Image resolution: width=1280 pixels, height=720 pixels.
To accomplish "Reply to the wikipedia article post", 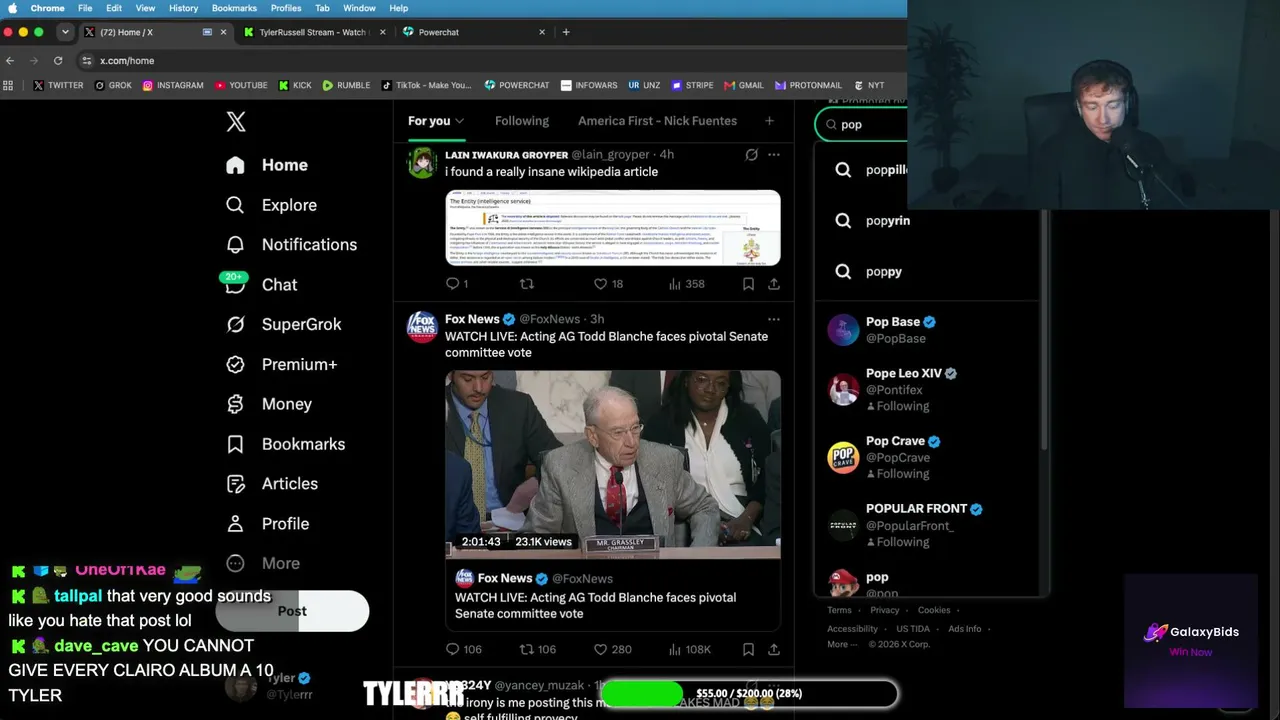I will pos(456,284).
